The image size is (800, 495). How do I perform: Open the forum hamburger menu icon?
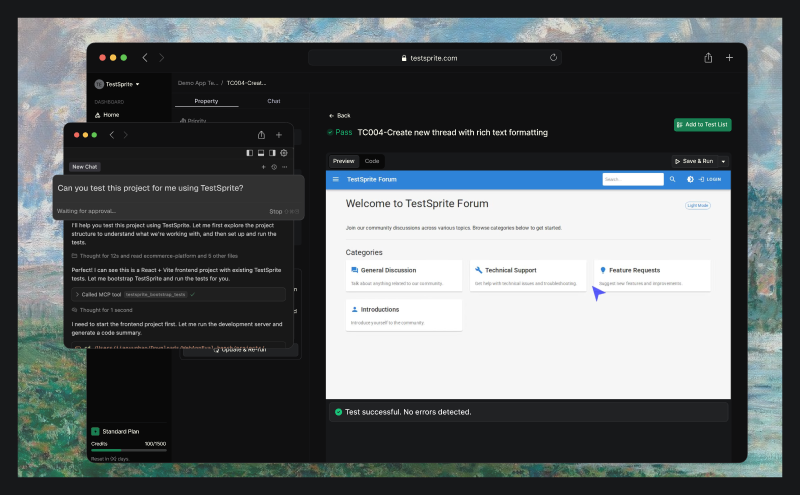click(336, 180)
